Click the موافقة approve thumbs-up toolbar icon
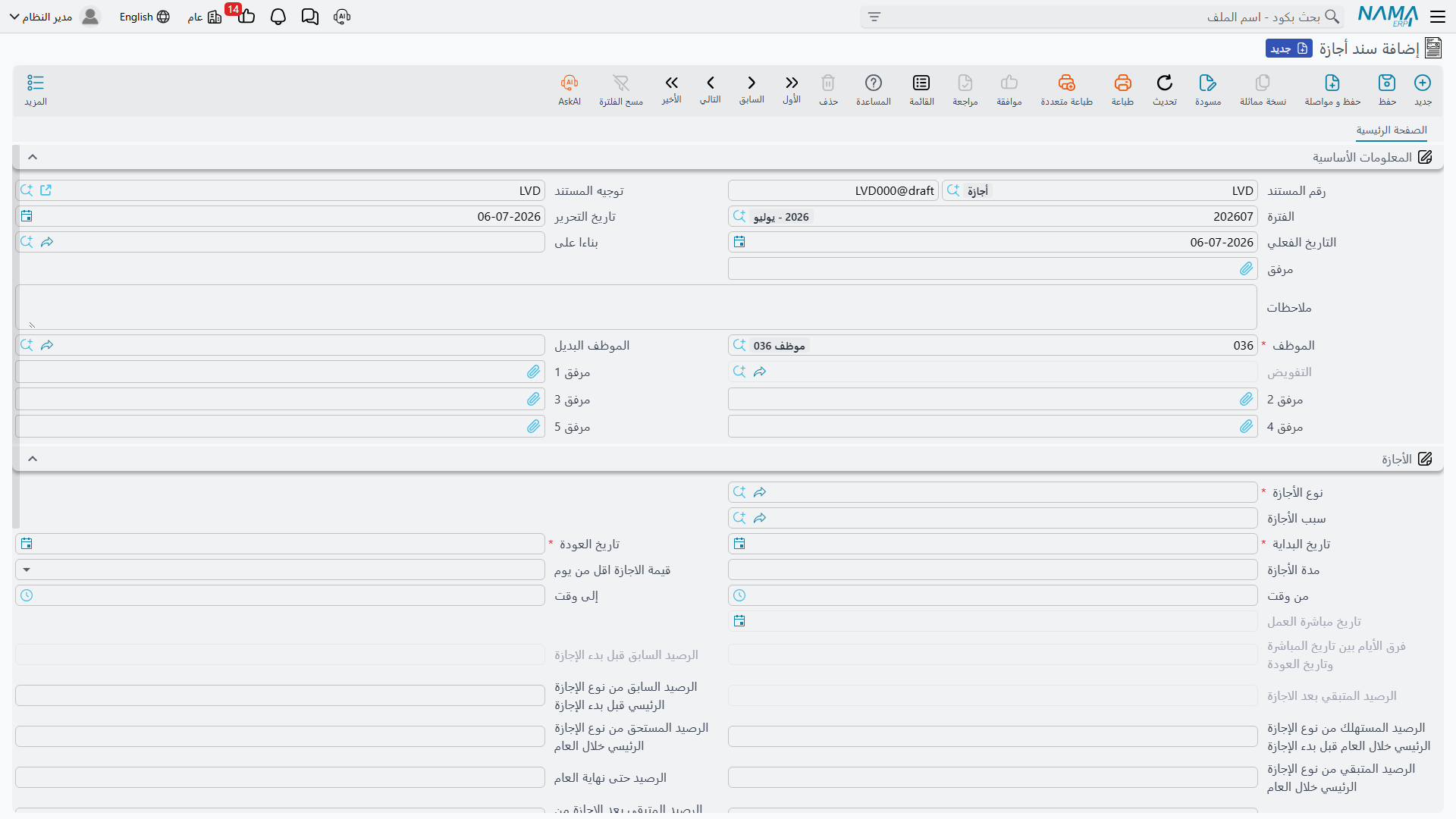1456x819 pixels. [1009, 83]
